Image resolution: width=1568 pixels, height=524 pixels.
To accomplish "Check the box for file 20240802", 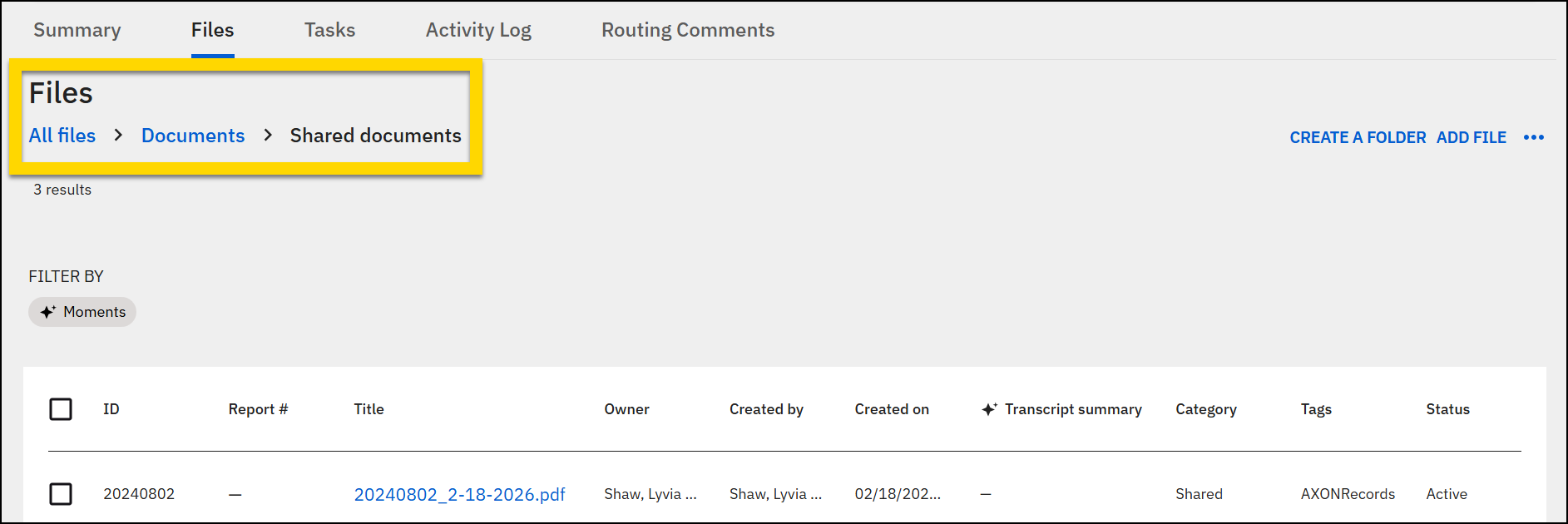I will pos(61,493).
